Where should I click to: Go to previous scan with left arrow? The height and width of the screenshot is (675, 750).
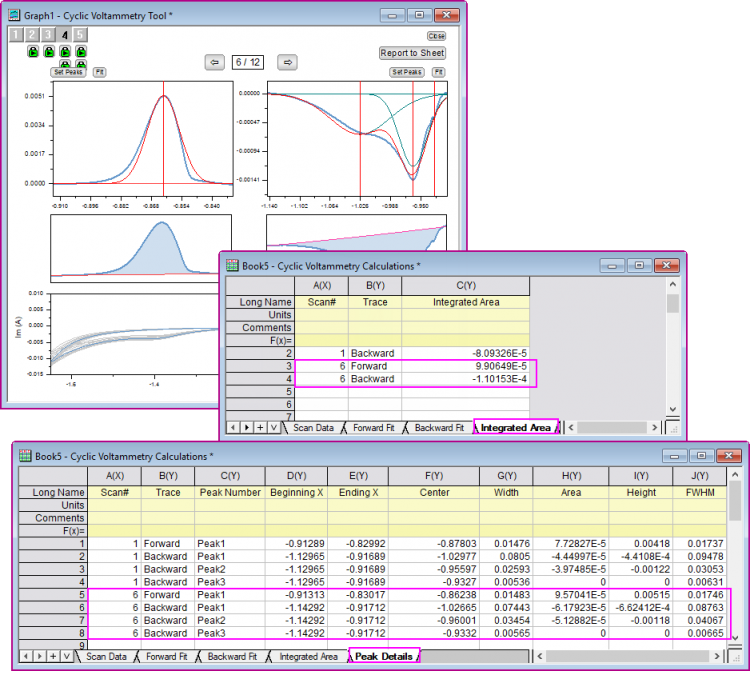(x=215, y=62)
